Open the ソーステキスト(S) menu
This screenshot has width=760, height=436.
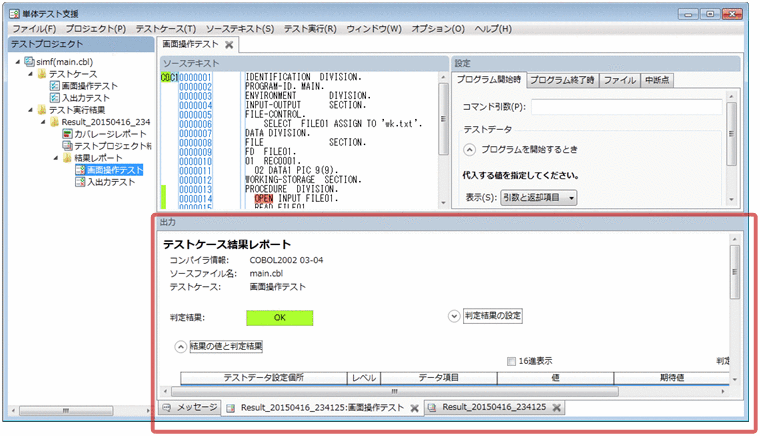coord(240,29)
